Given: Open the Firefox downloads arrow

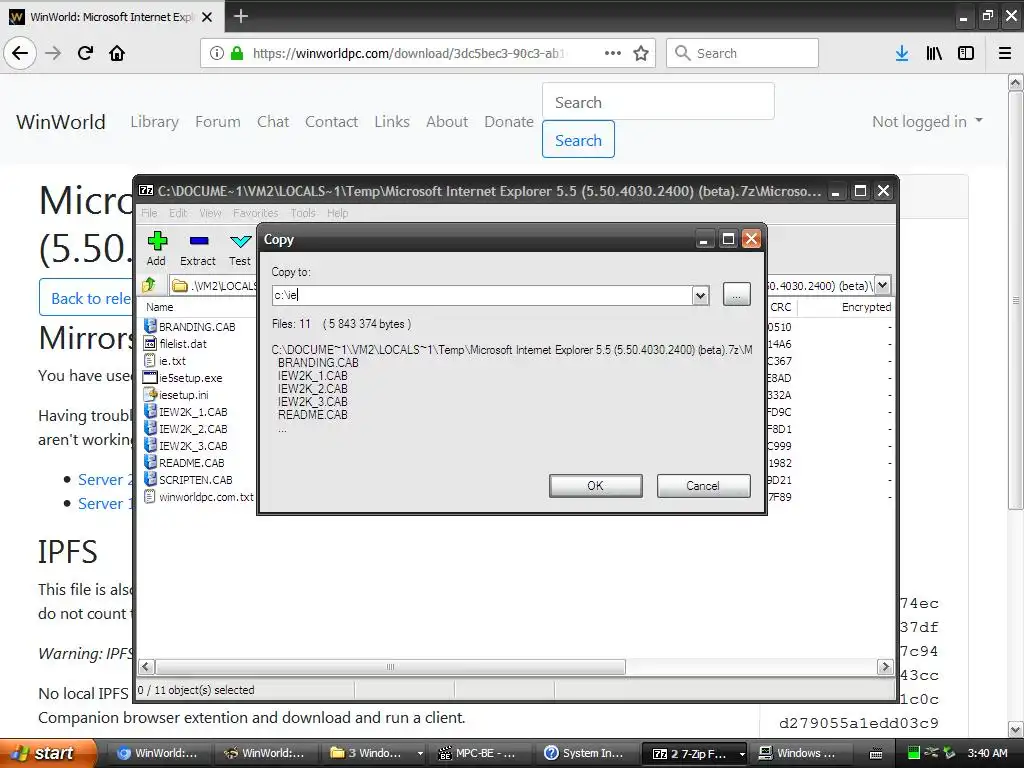Looking at the screenshot, I should (x=902, y=53).
